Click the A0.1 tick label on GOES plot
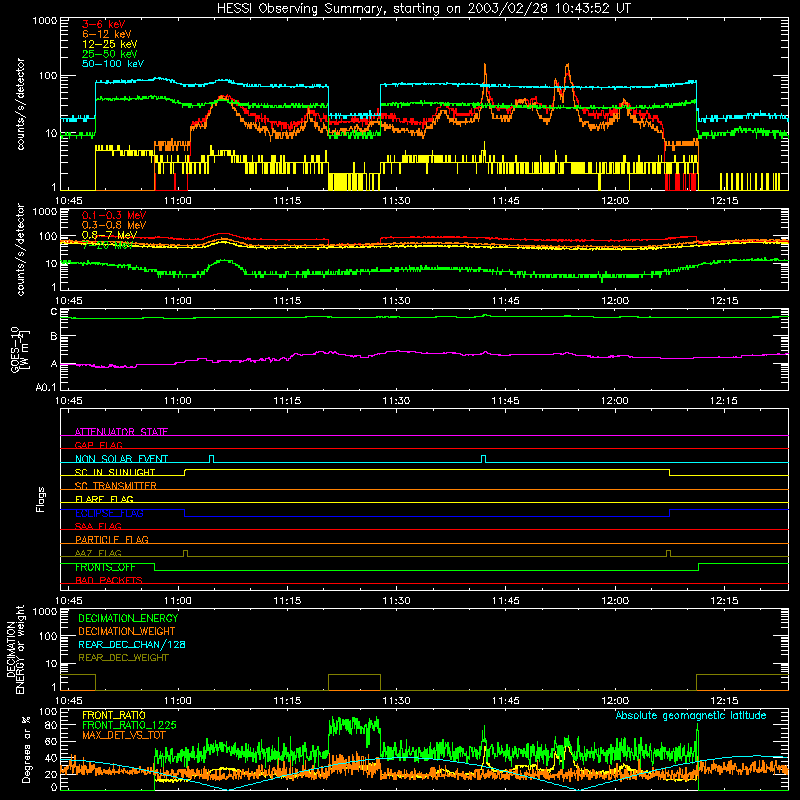The width and height of the screenshot is (800, 800). coord(46,388)
